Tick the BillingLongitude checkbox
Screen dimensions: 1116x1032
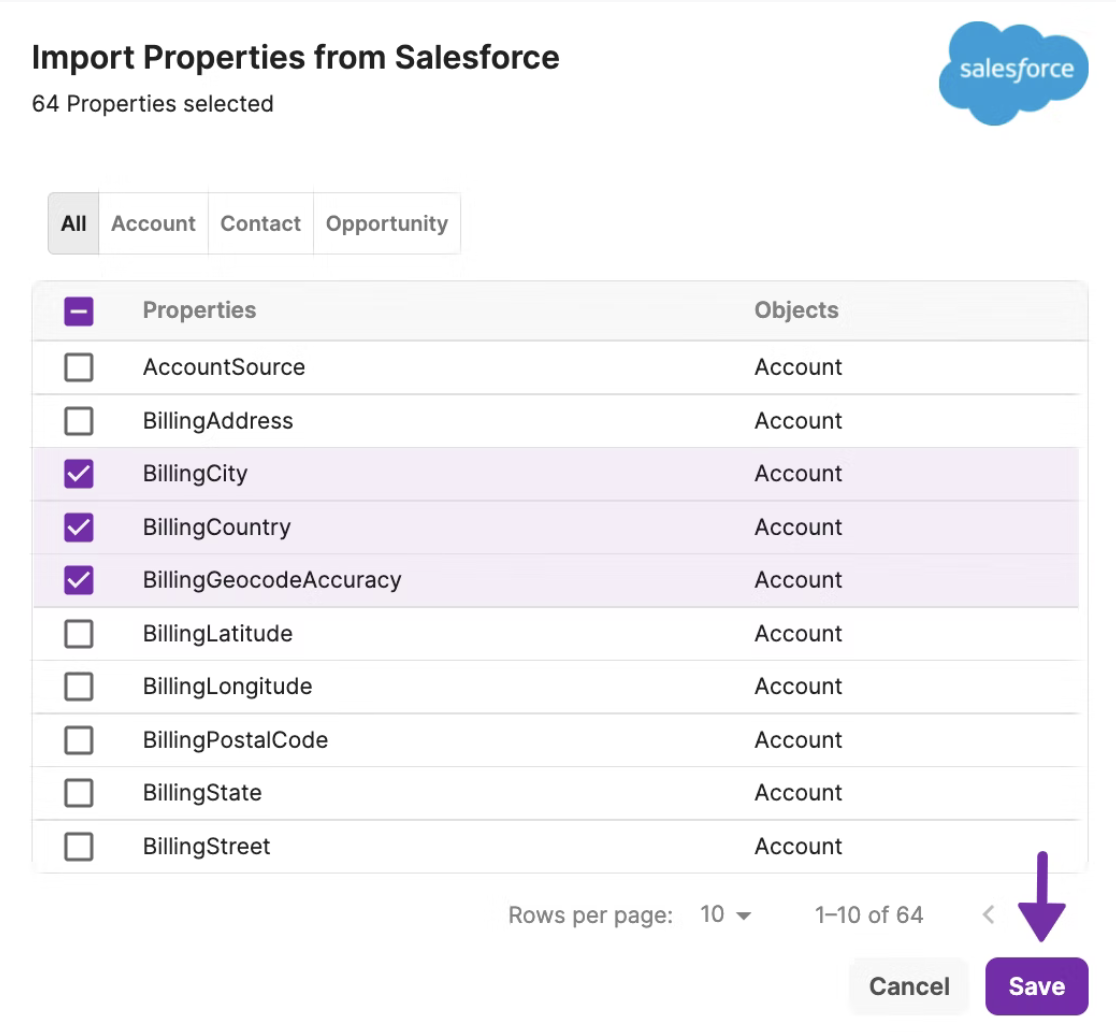click(x=78, y=687)
